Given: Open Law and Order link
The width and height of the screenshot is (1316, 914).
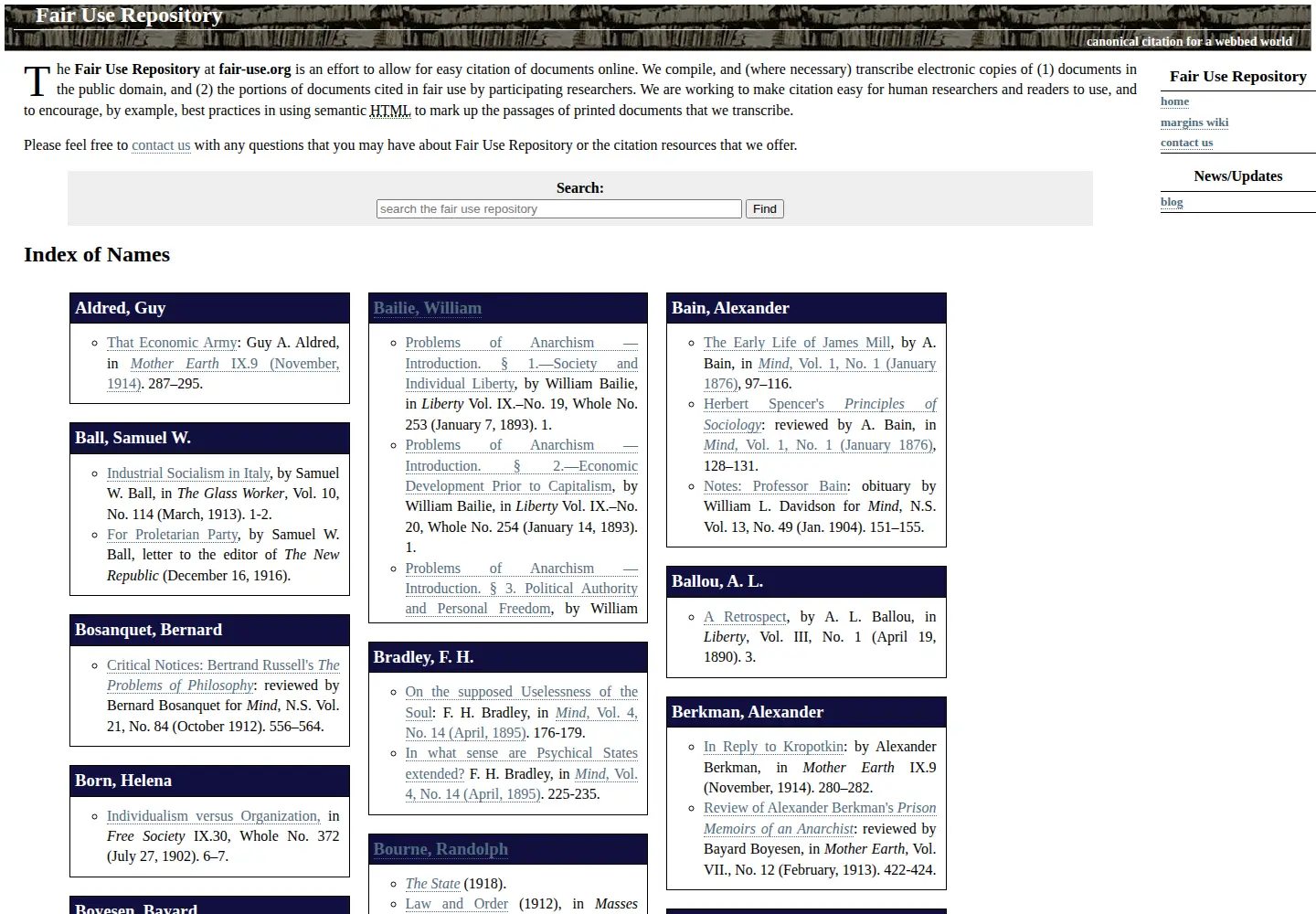Looking at the screenshot, I should tap(457, 904).
